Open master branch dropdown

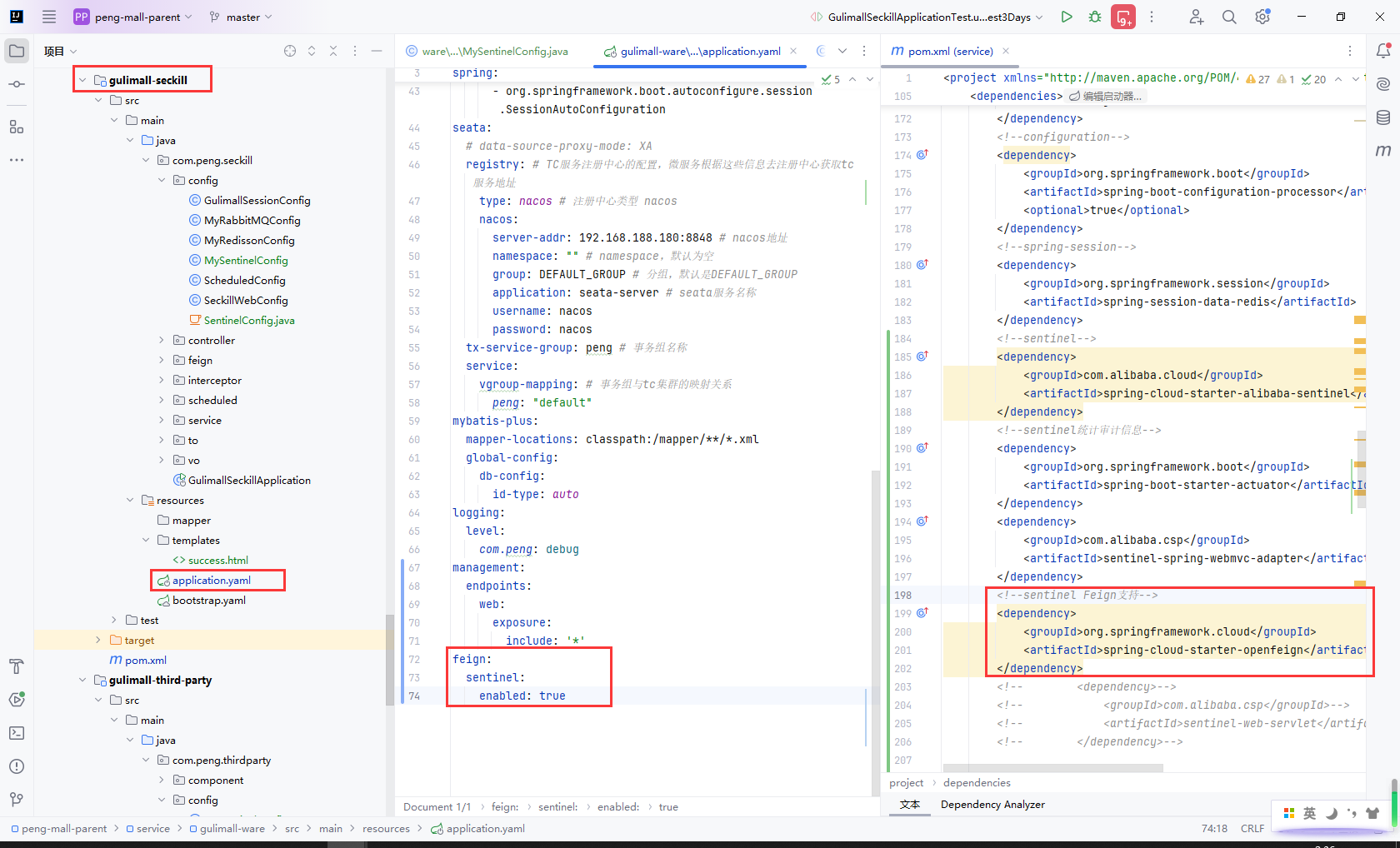[241, 17]
